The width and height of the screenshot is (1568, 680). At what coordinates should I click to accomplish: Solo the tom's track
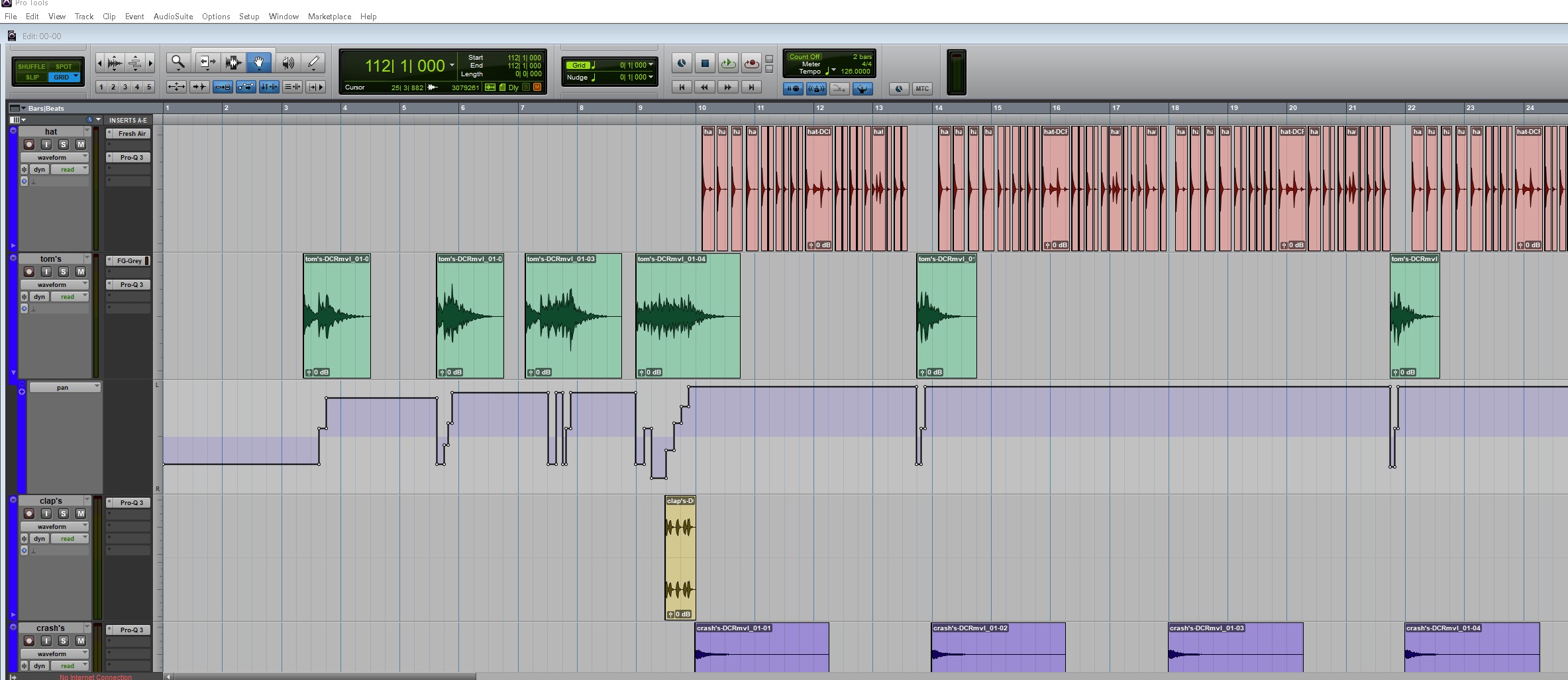click(x=64, y=272)
